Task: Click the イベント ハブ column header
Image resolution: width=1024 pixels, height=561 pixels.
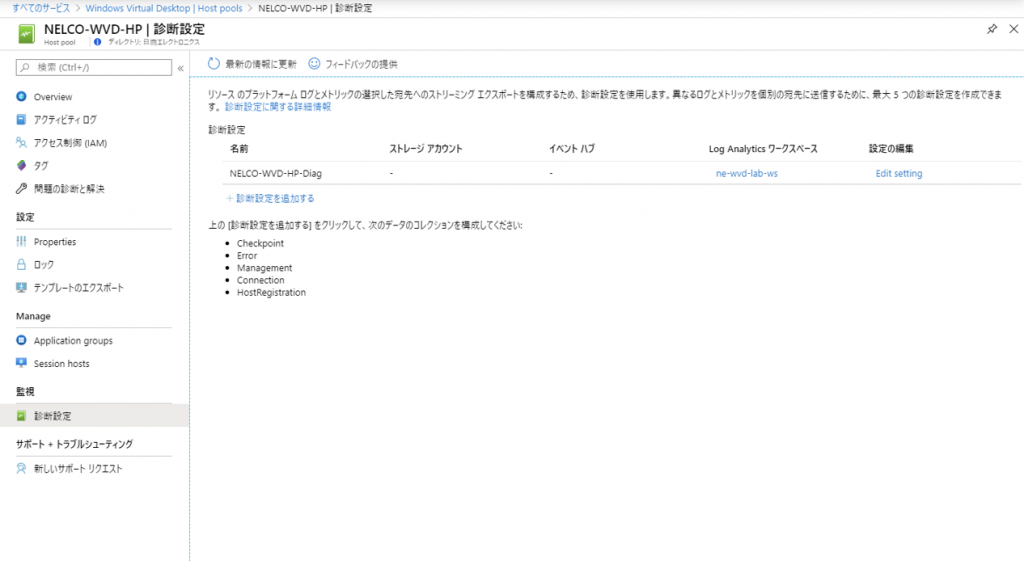Action: pyautogui.click(x=572, y=148)
